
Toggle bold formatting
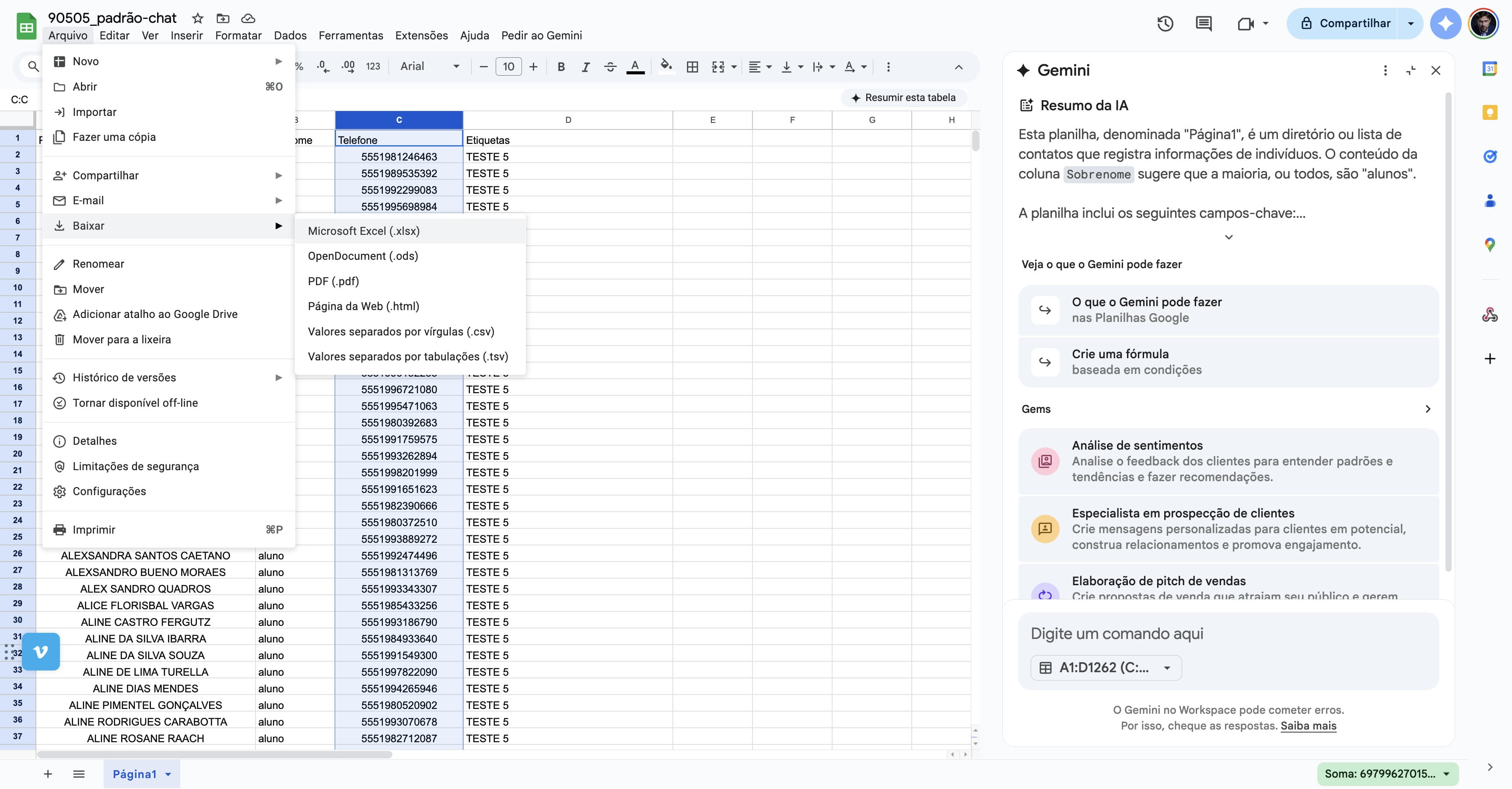561,67
